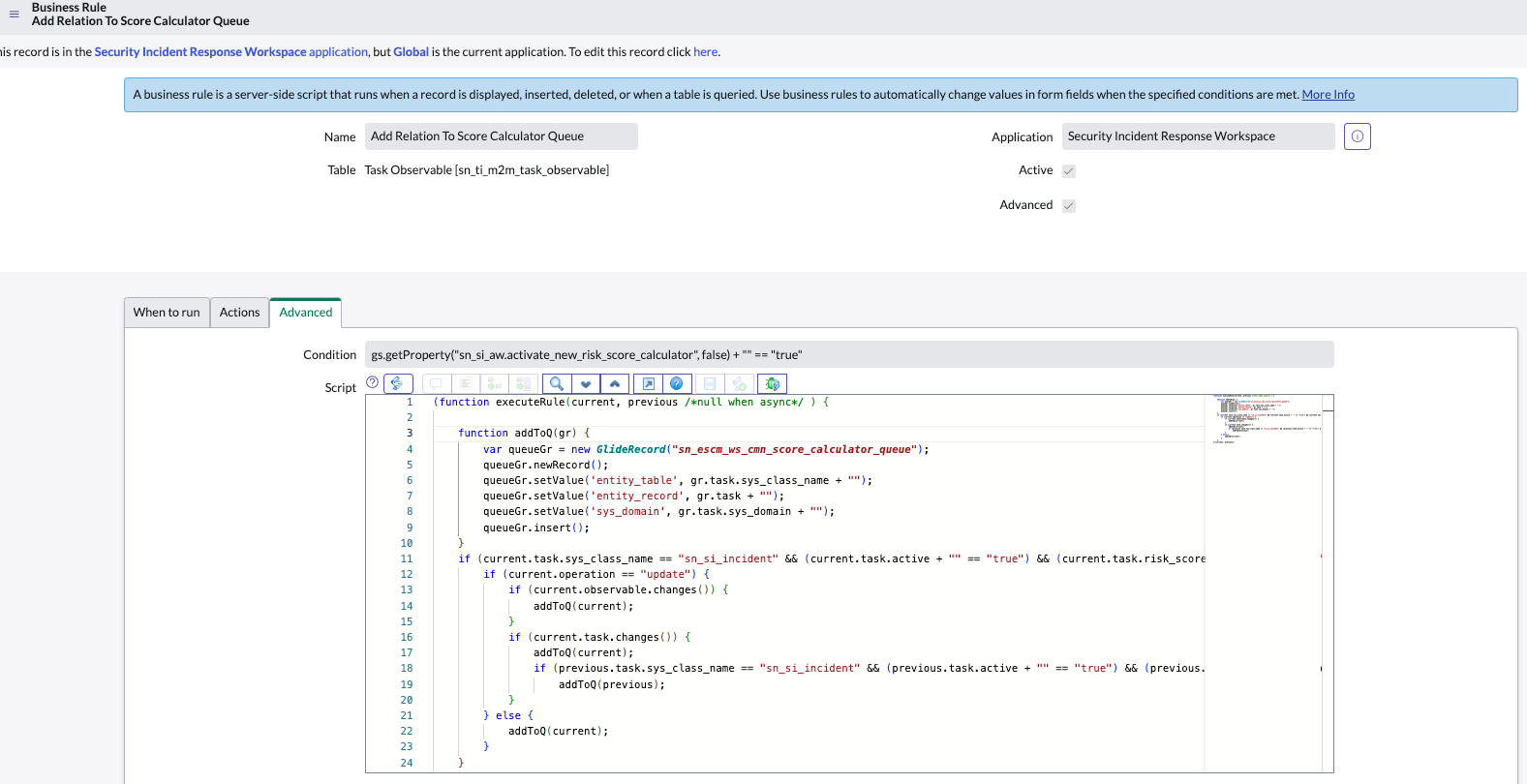Click the Name input field

coord(502,136)
